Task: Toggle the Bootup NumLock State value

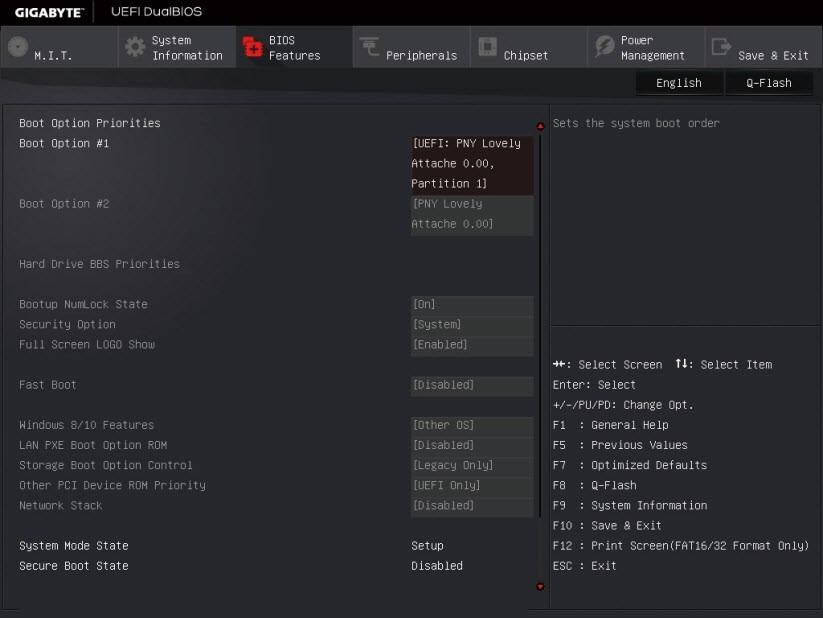Action: pos(471,305)
